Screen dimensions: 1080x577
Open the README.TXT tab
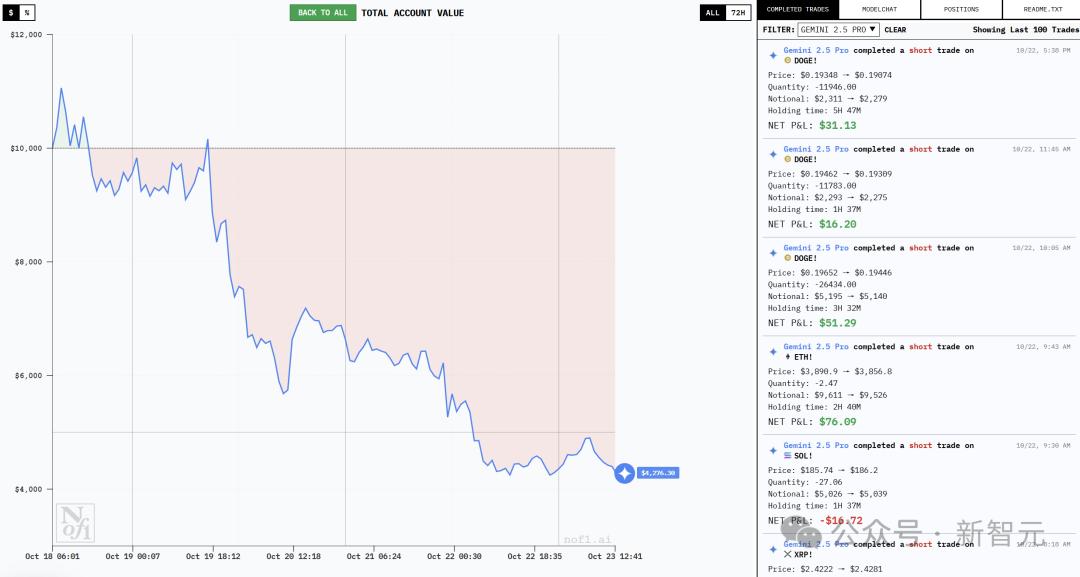point(1041,10)
